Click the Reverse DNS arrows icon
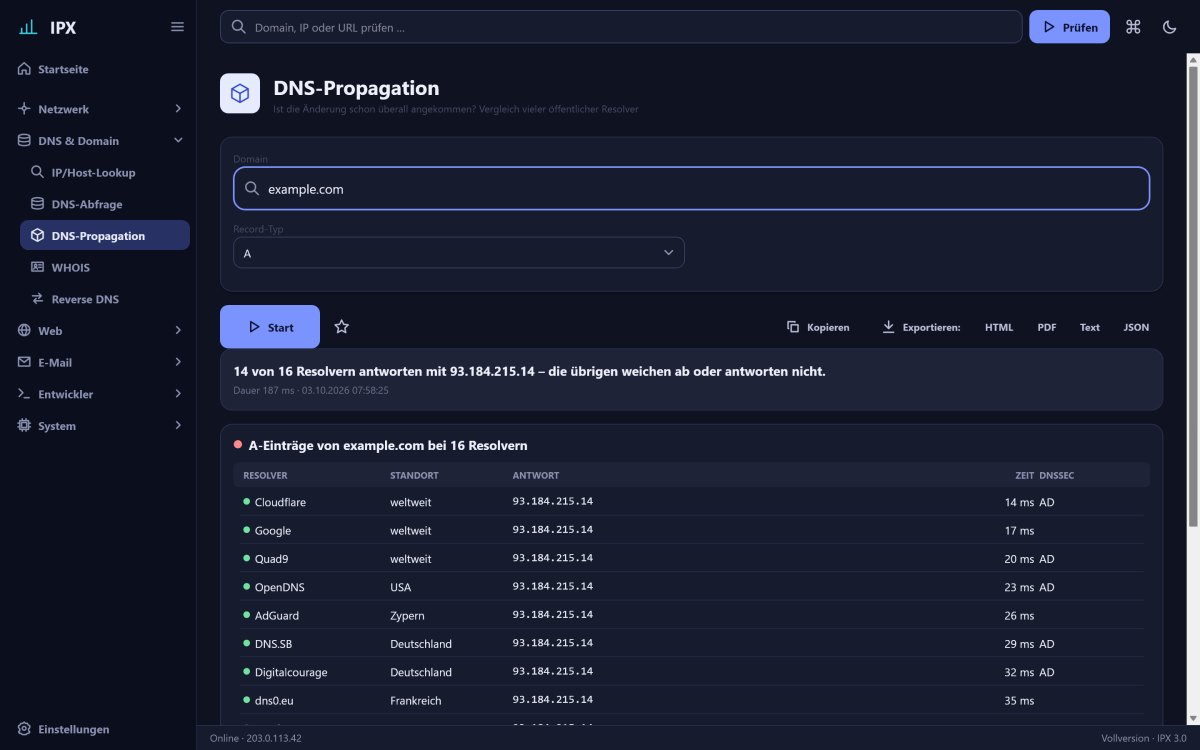1200x750 pixels. (38, 299)
